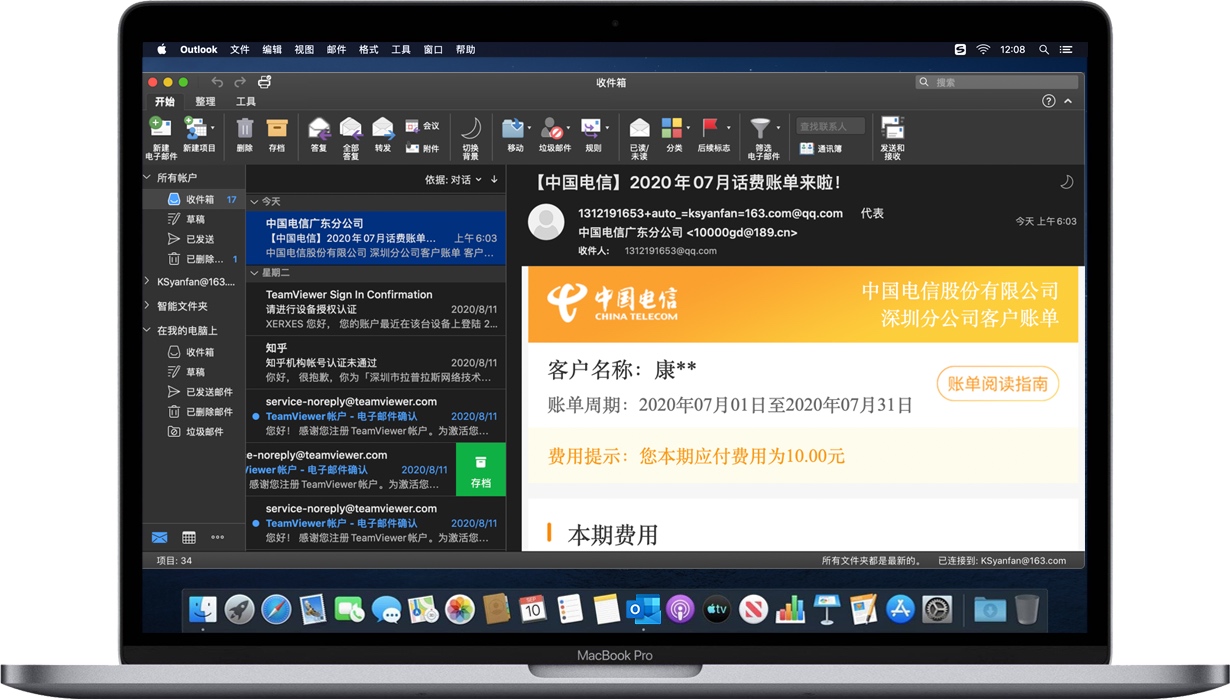Image resolution: width=1230 pixels, height=700 pixels.
Task: Switch to the 工具 ribbon tab
Action: (244, 101)
